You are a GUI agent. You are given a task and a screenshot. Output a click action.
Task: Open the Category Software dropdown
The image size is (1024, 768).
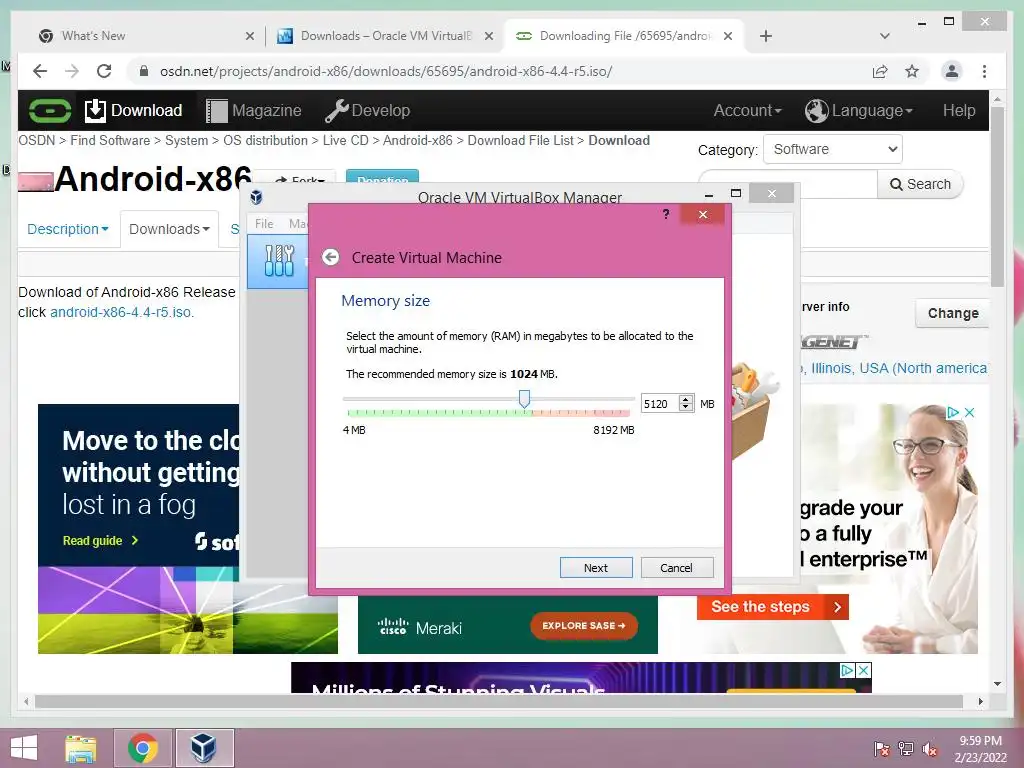[x=833, y=149]
